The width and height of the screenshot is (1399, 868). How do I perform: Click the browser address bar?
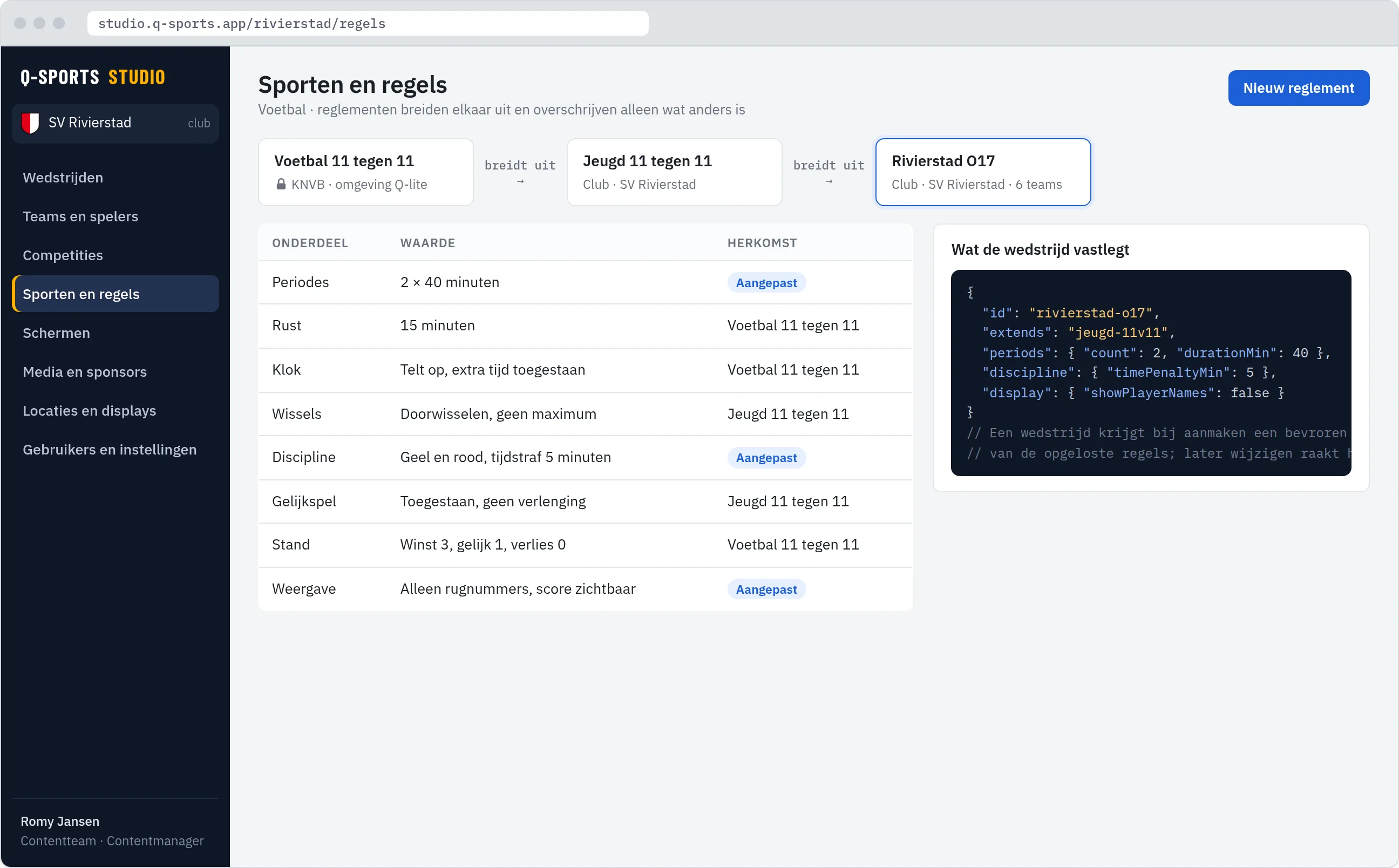click(x=367, y=24)
